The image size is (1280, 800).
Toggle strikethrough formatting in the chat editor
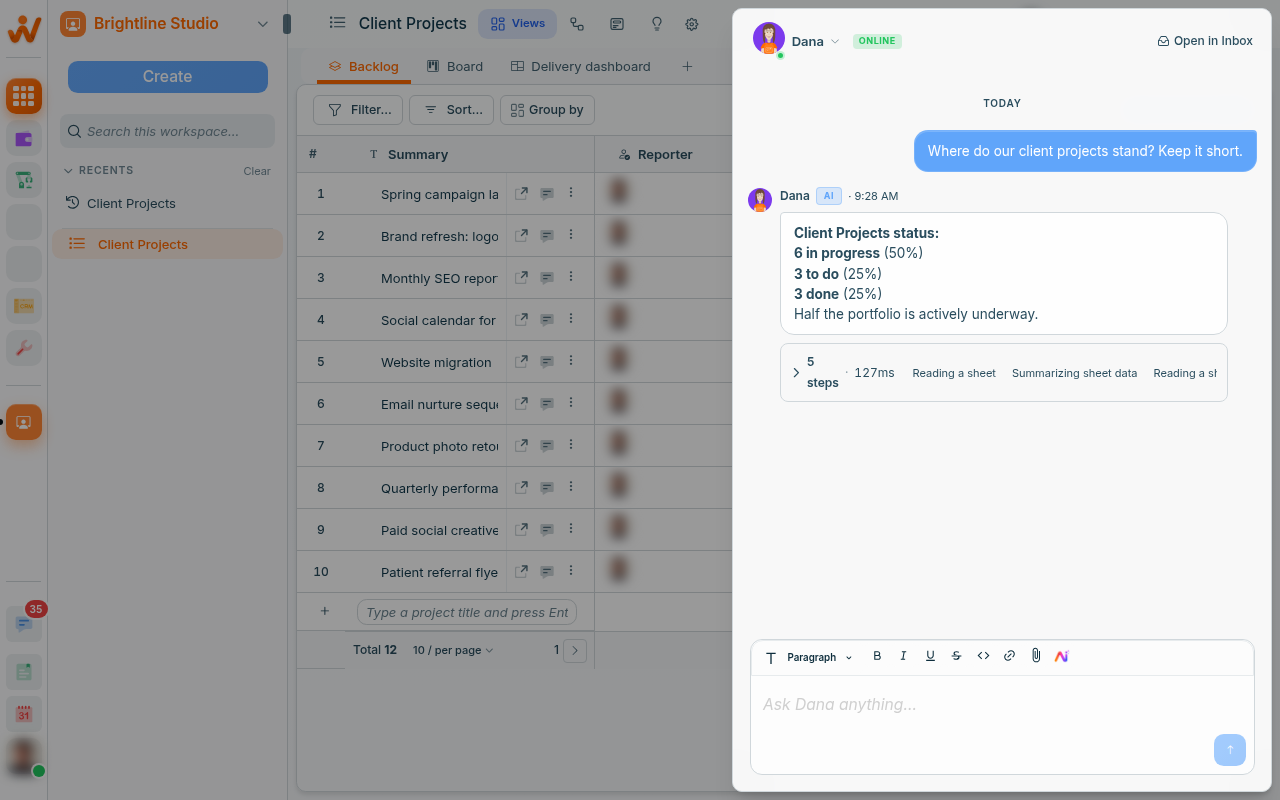pyautogui.click(x=956, y=656)
